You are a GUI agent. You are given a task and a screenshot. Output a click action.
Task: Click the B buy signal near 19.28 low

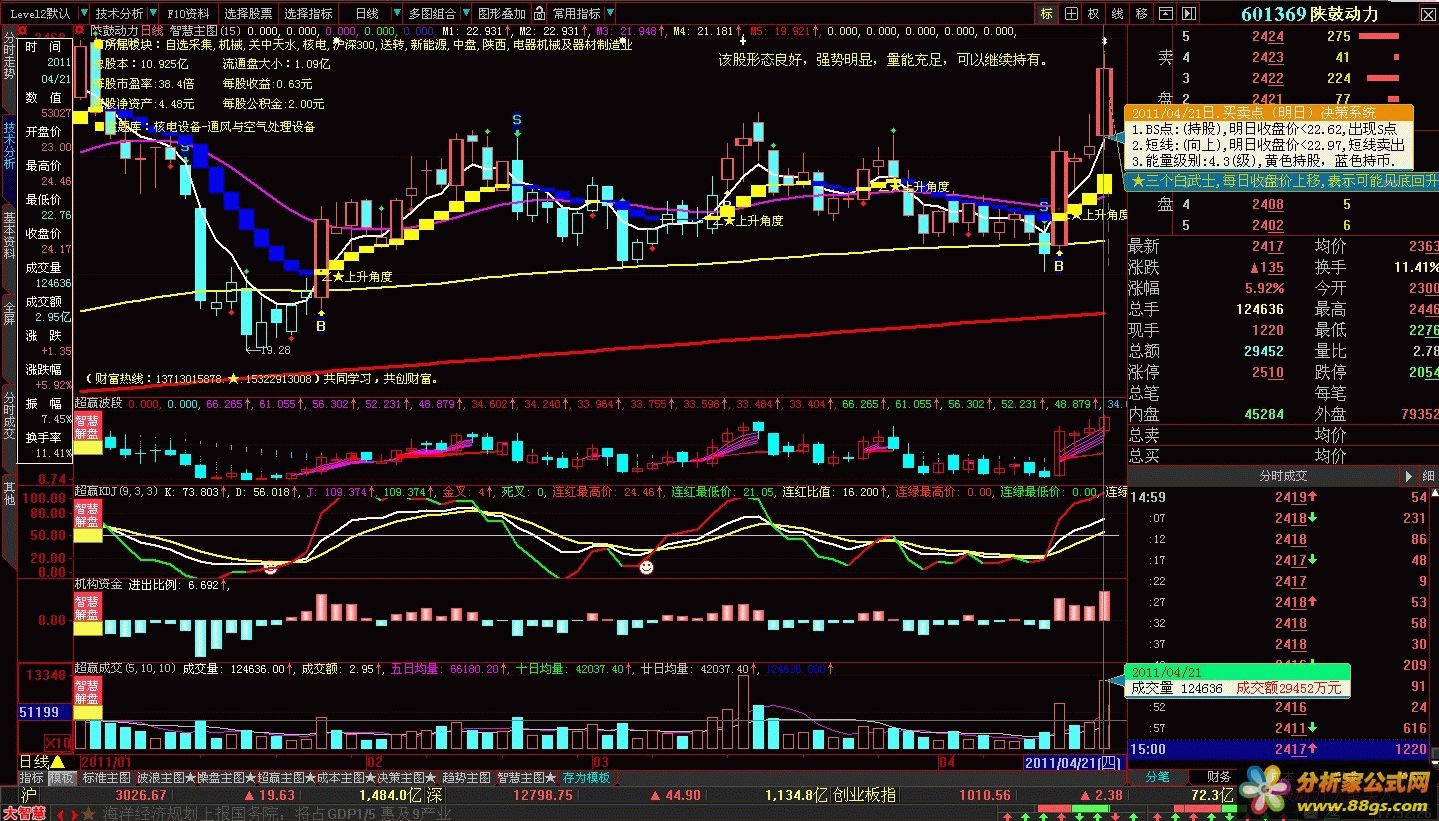[x=321, y=325]
